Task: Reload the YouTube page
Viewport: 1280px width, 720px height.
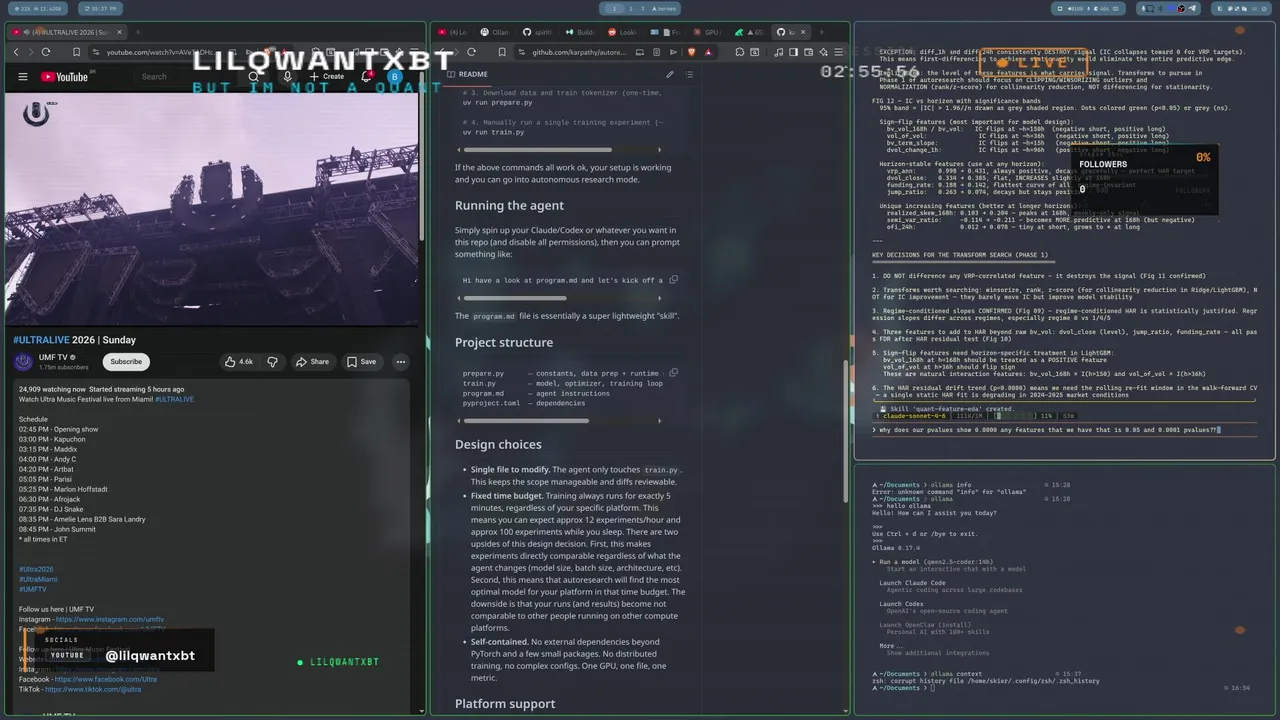Action: click(x=46, y=52)
